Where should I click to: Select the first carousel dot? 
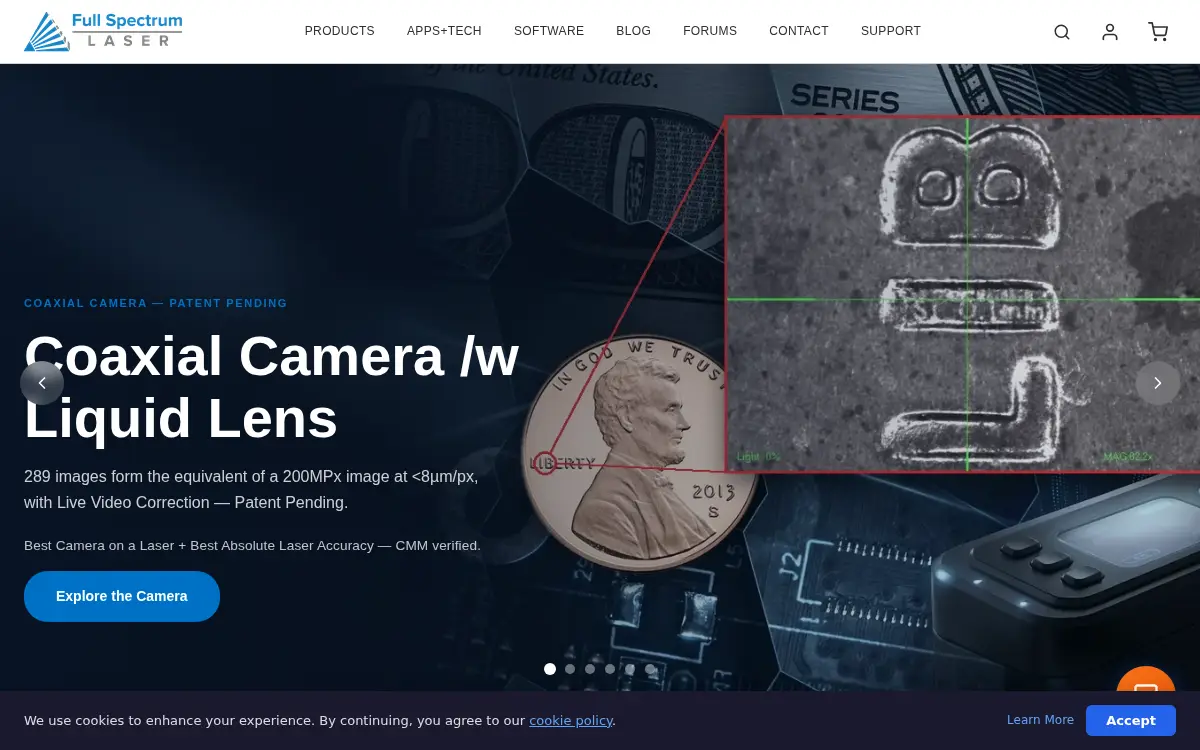coord(550,669)
